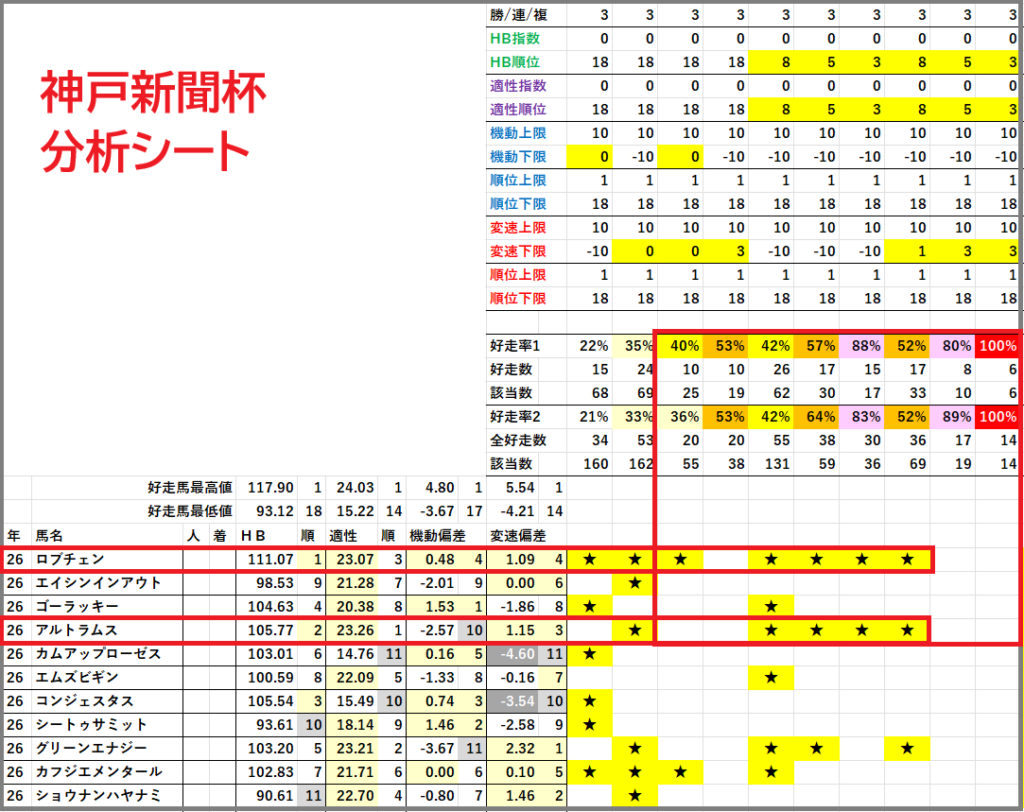Click HB value 90.61
The height and width of the screenshot is (812, 1024).
tap(274, 796)
